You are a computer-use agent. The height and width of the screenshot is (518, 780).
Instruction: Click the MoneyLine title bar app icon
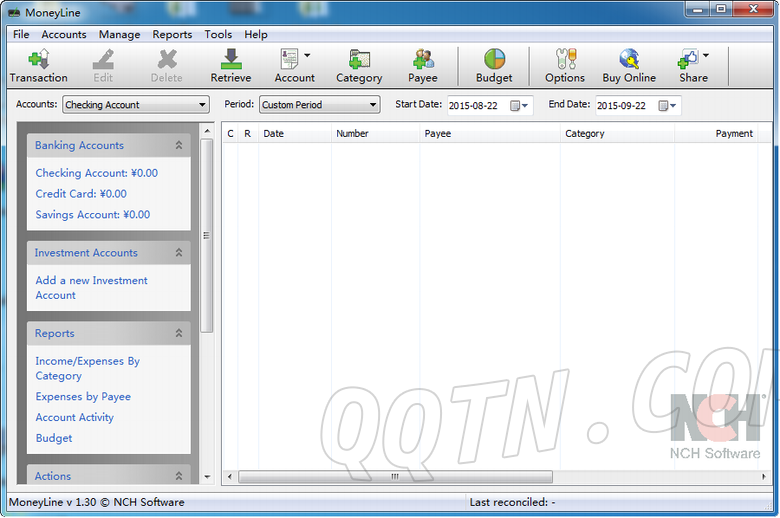point(14,13)
